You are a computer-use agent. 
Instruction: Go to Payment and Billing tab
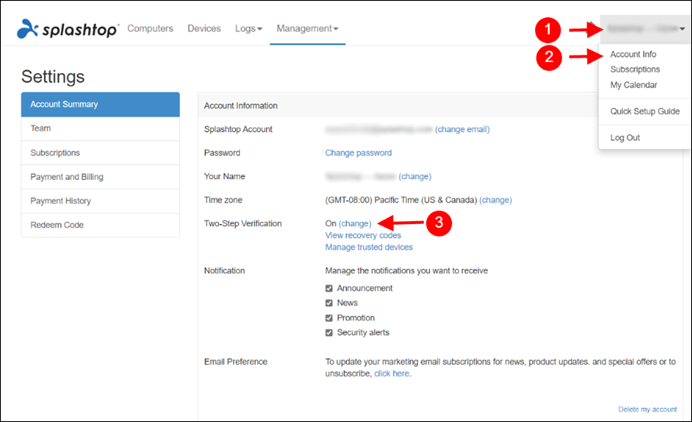point(100,177)
